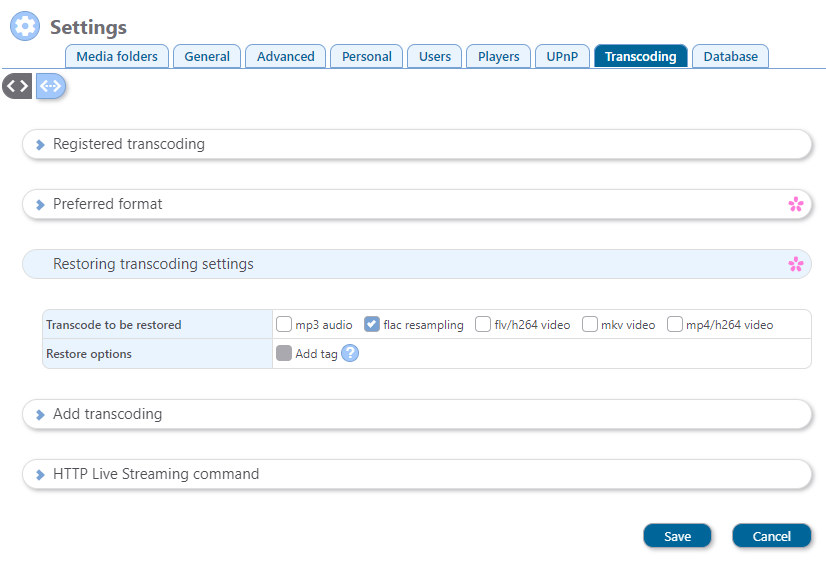This screenshot has height=568, width=826.
Task: Switch to the General tab
Action: [207, 56]
